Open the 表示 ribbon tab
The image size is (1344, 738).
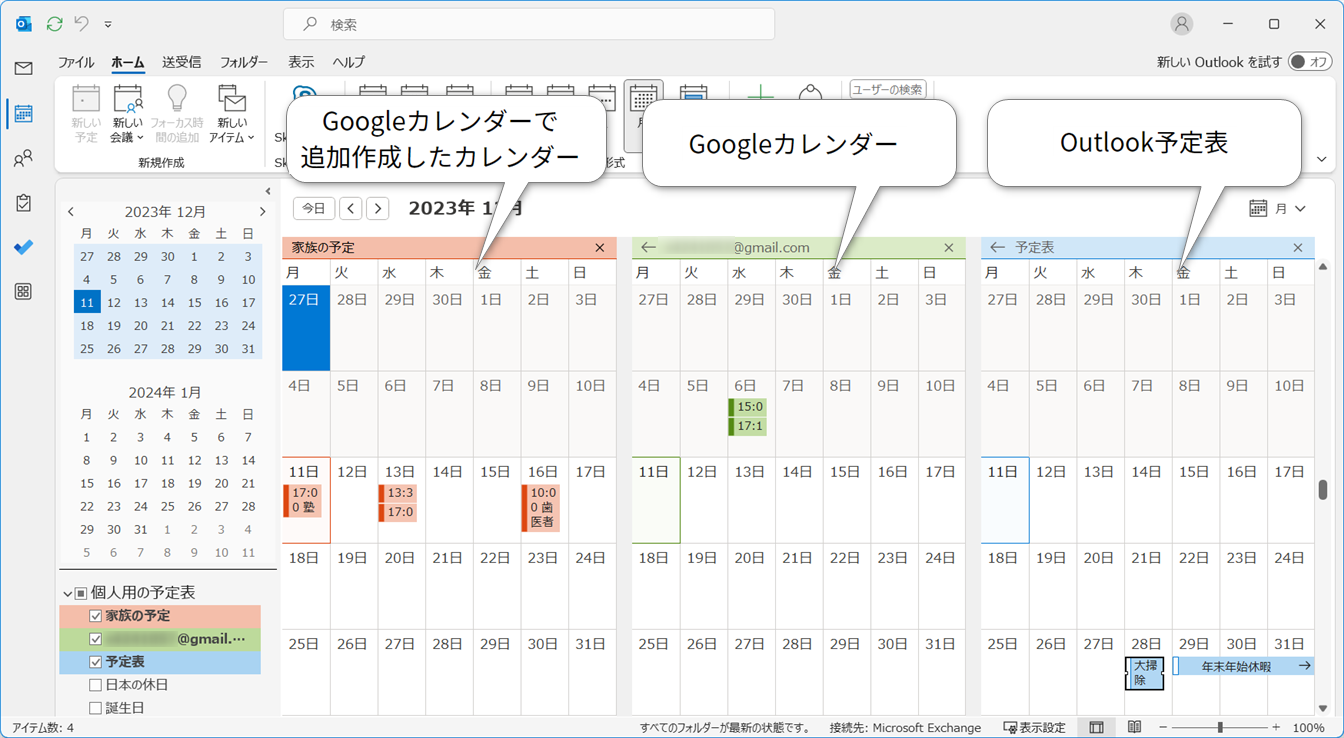tap(301, 62)
